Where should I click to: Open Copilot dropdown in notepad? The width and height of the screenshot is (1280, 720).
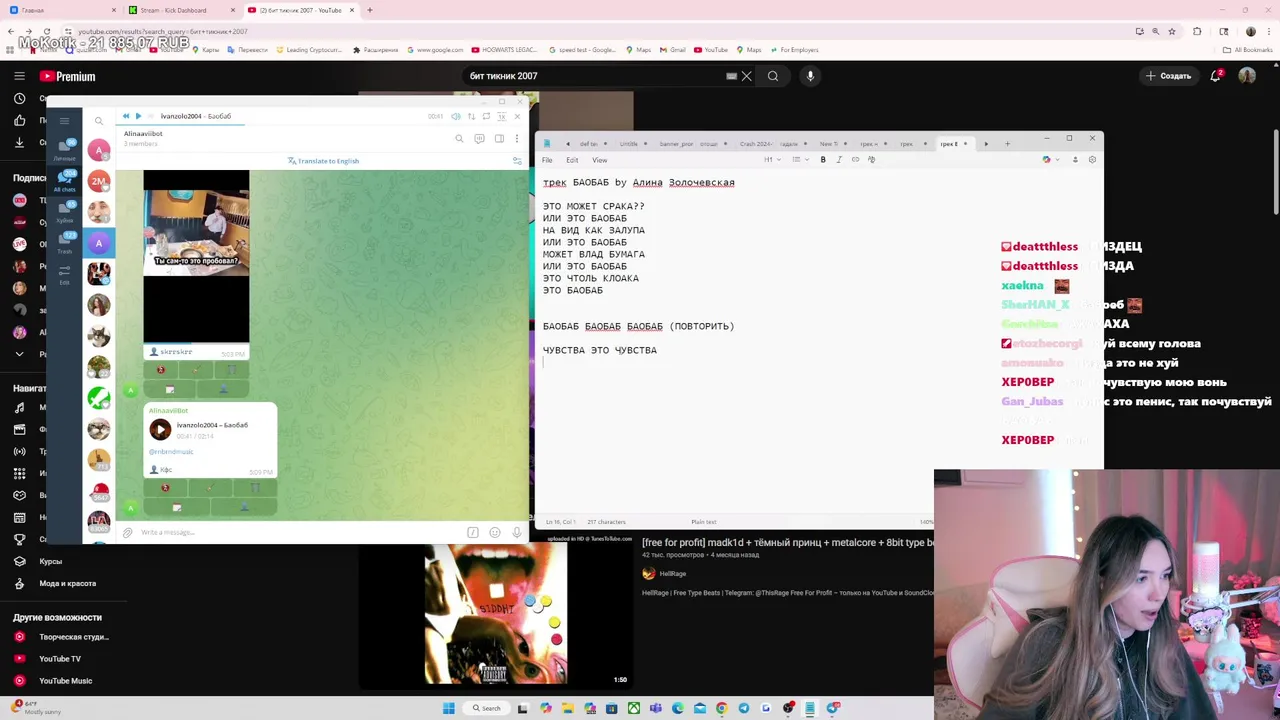(1052, 160)
